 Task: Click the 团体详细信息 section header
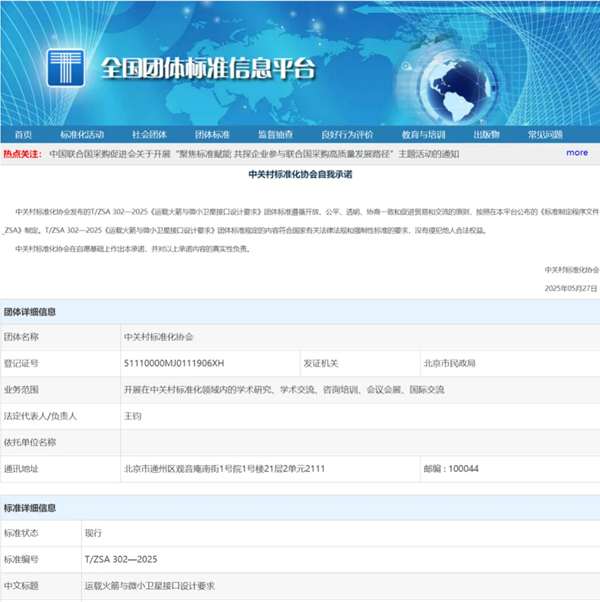30,312
